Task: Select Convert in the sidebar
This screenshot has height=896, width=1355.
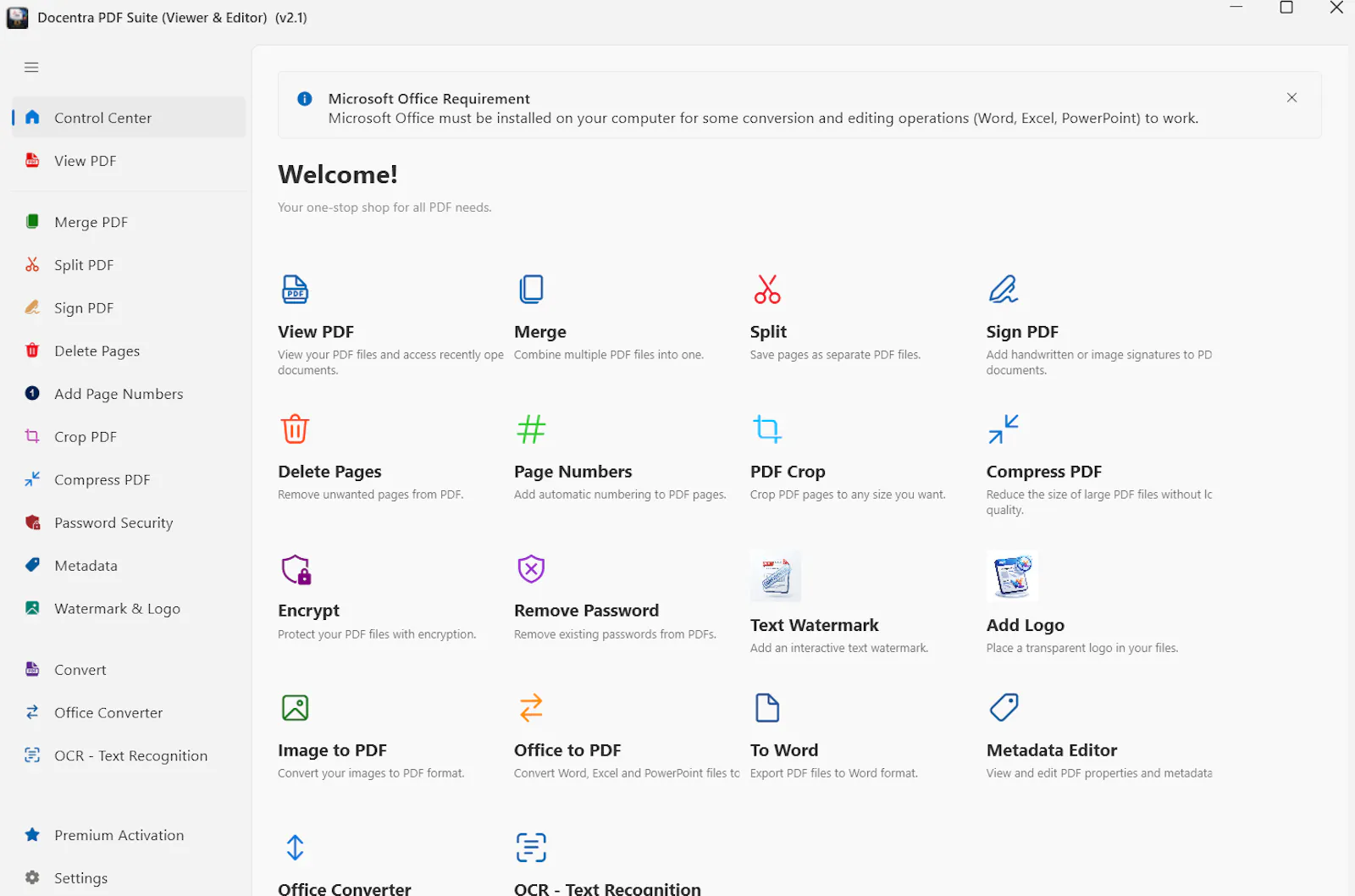Action: 129,670
